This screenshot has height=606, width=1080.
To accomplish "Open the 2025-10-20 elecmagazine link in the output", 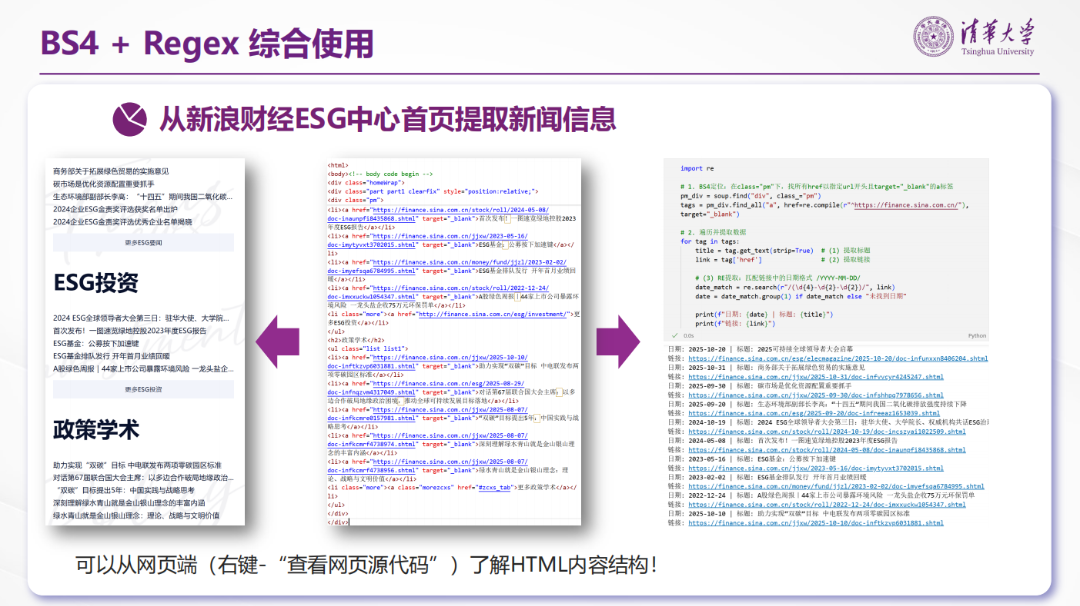I will [838, 359].
